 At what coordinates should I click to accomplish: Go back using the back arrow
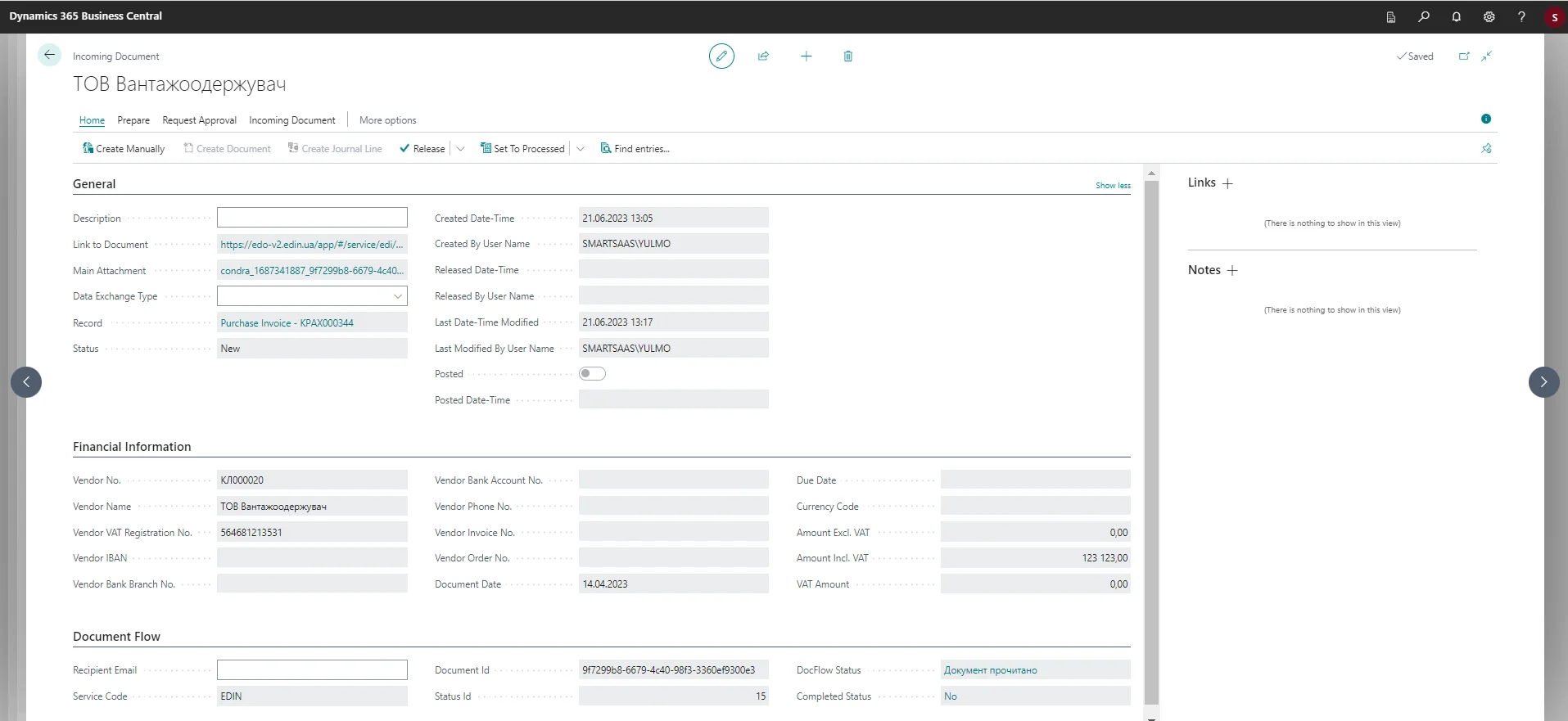coord(49,55)
